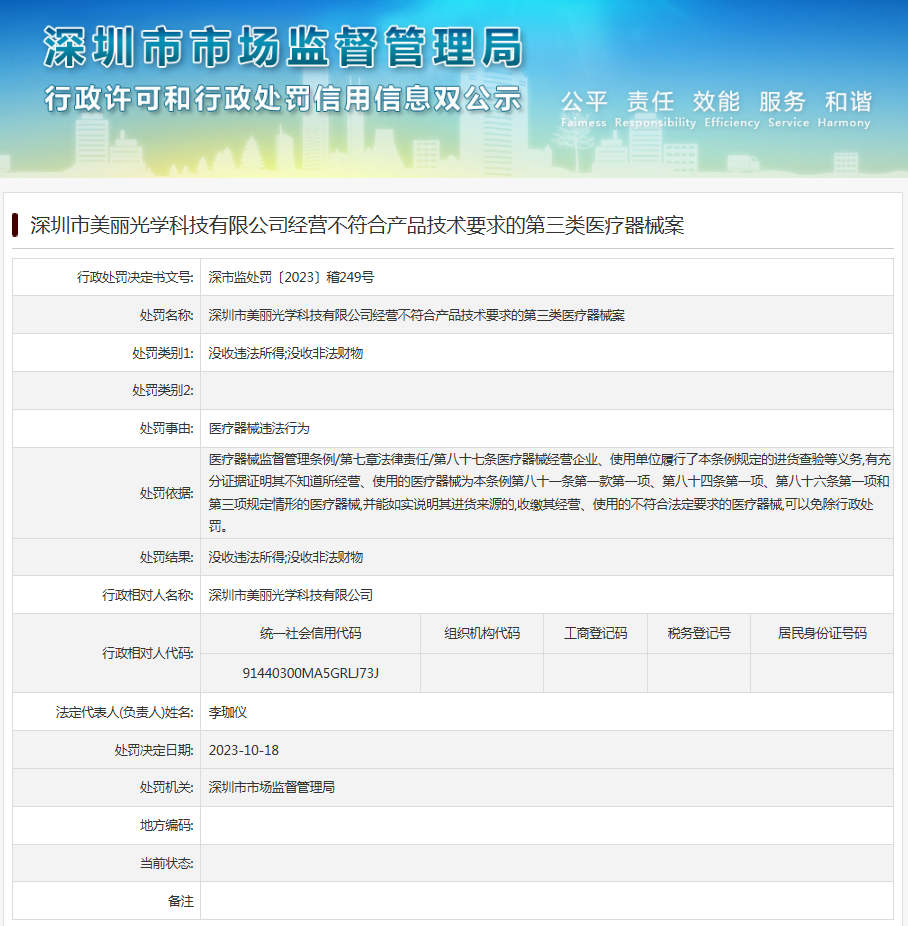908x926 pixels.
Task: Click the 处罚机关 label
Action: [x=166, y=787]
